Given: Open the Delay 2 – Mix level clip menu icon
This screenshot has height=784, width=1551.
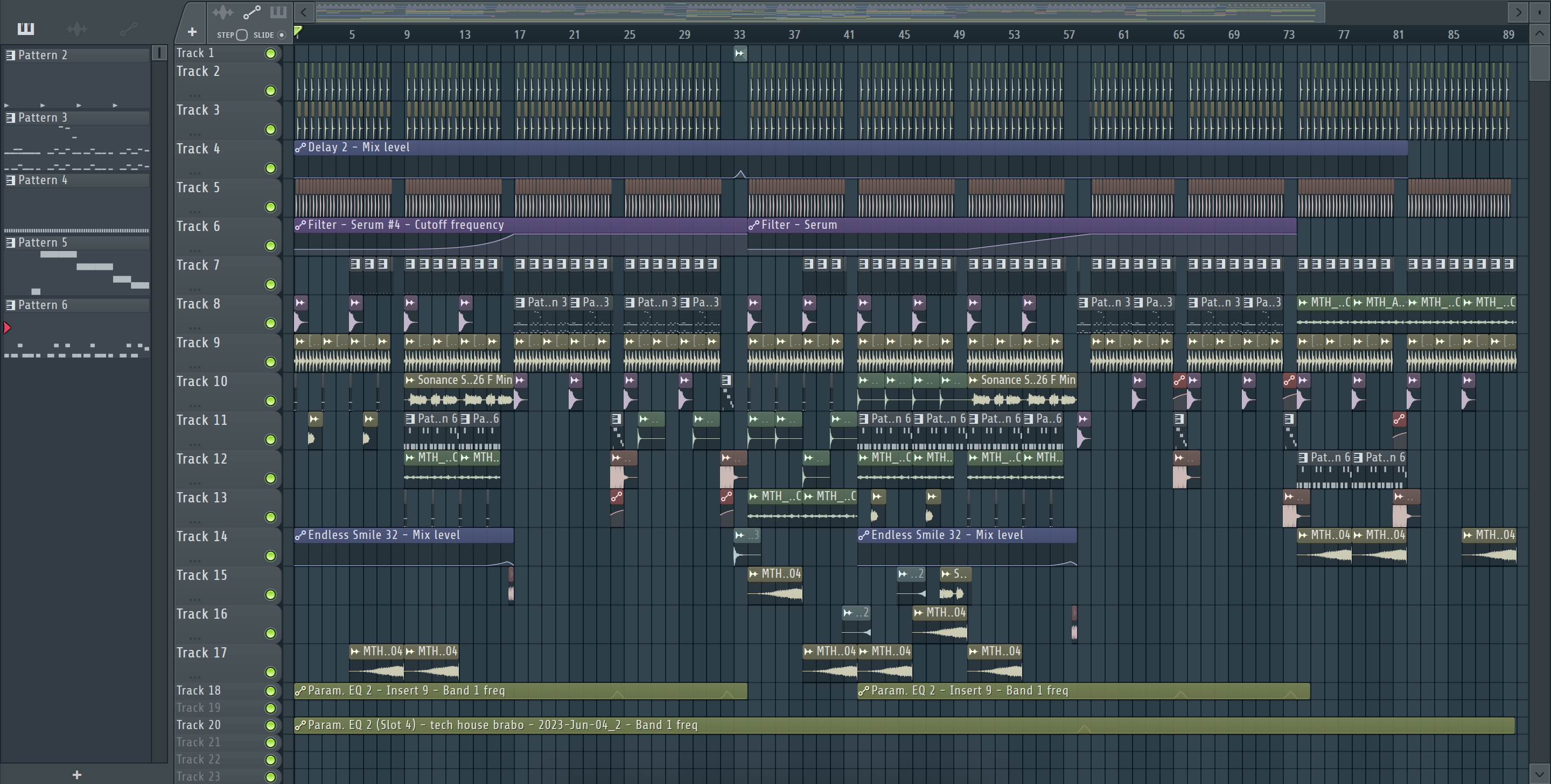Looking at the screenshot, I should click(301, 148).
